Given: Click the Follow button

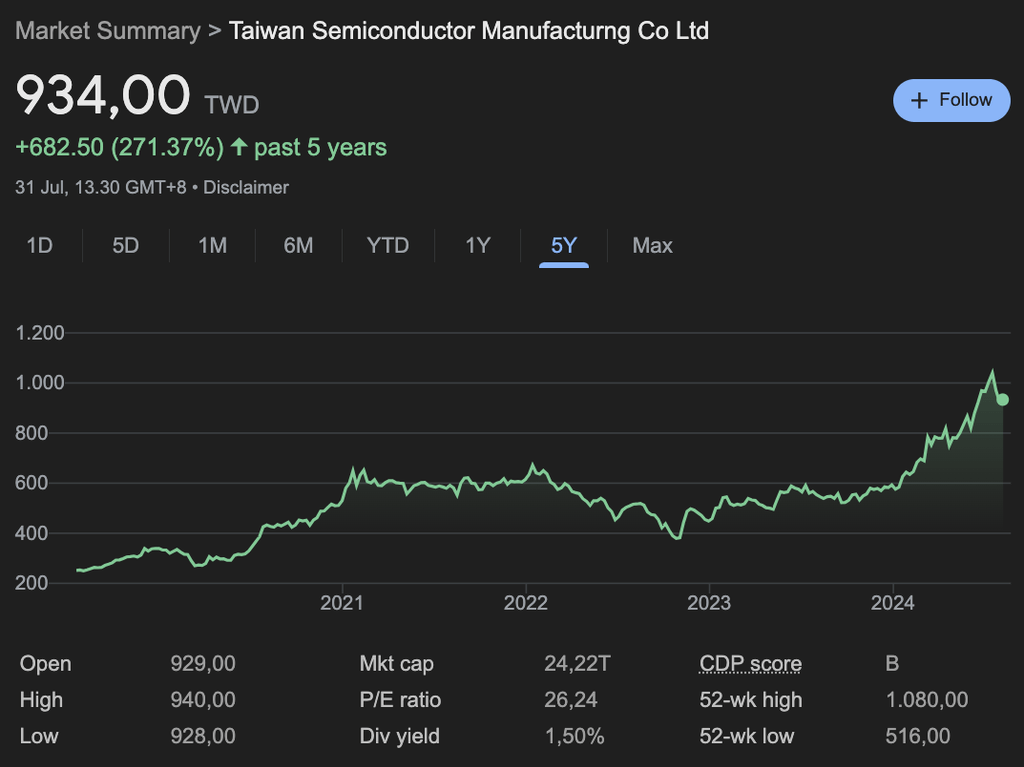Looking at the screenshot, I should pos(951,100).
